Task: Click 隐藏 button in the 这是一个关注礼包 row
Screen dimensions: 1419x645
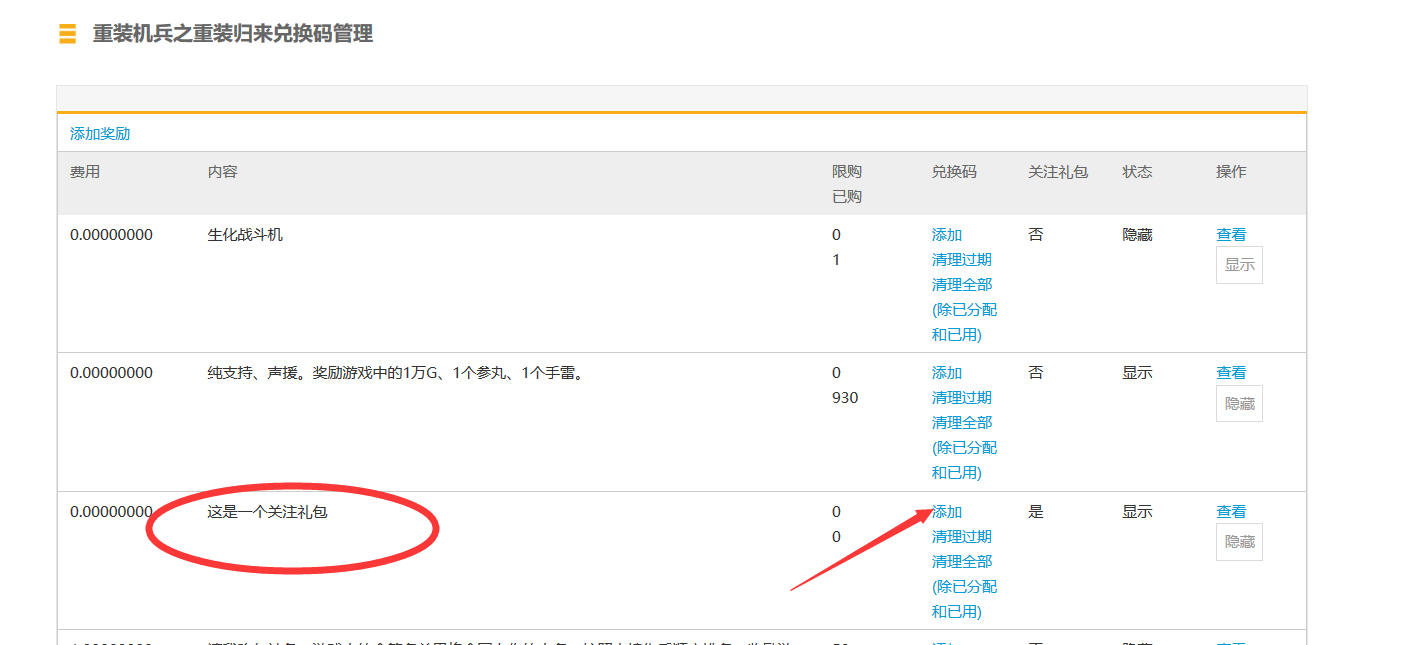Action: click(1239, 542)
